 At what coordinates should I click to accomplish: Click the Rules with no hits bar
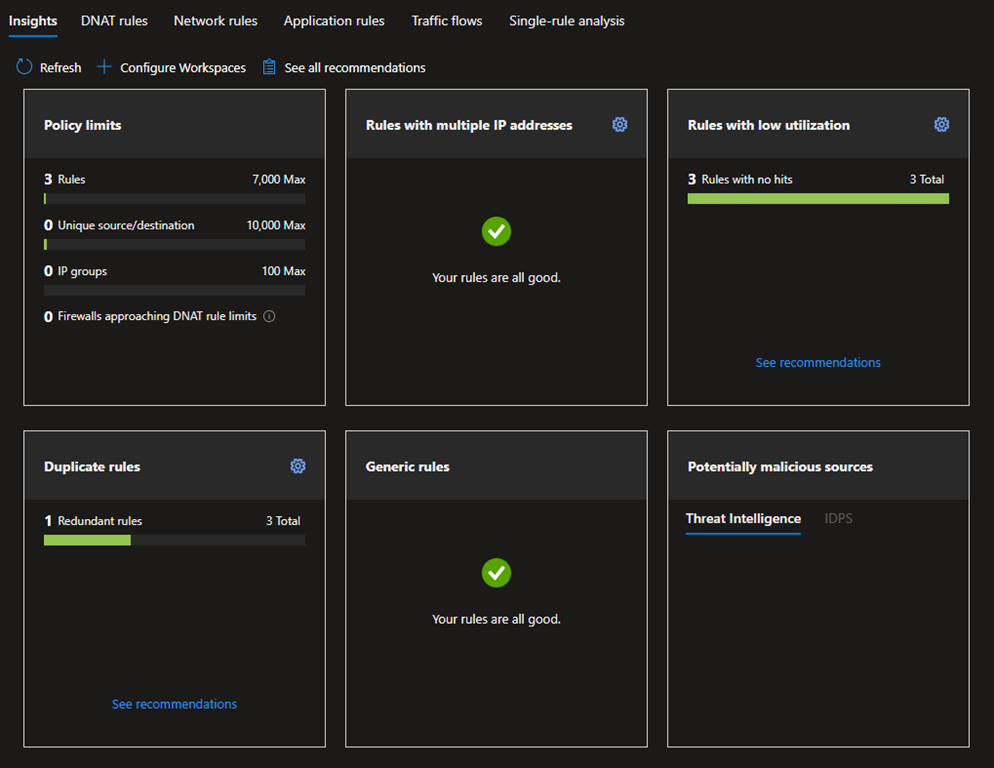click(x=818, y=199)
